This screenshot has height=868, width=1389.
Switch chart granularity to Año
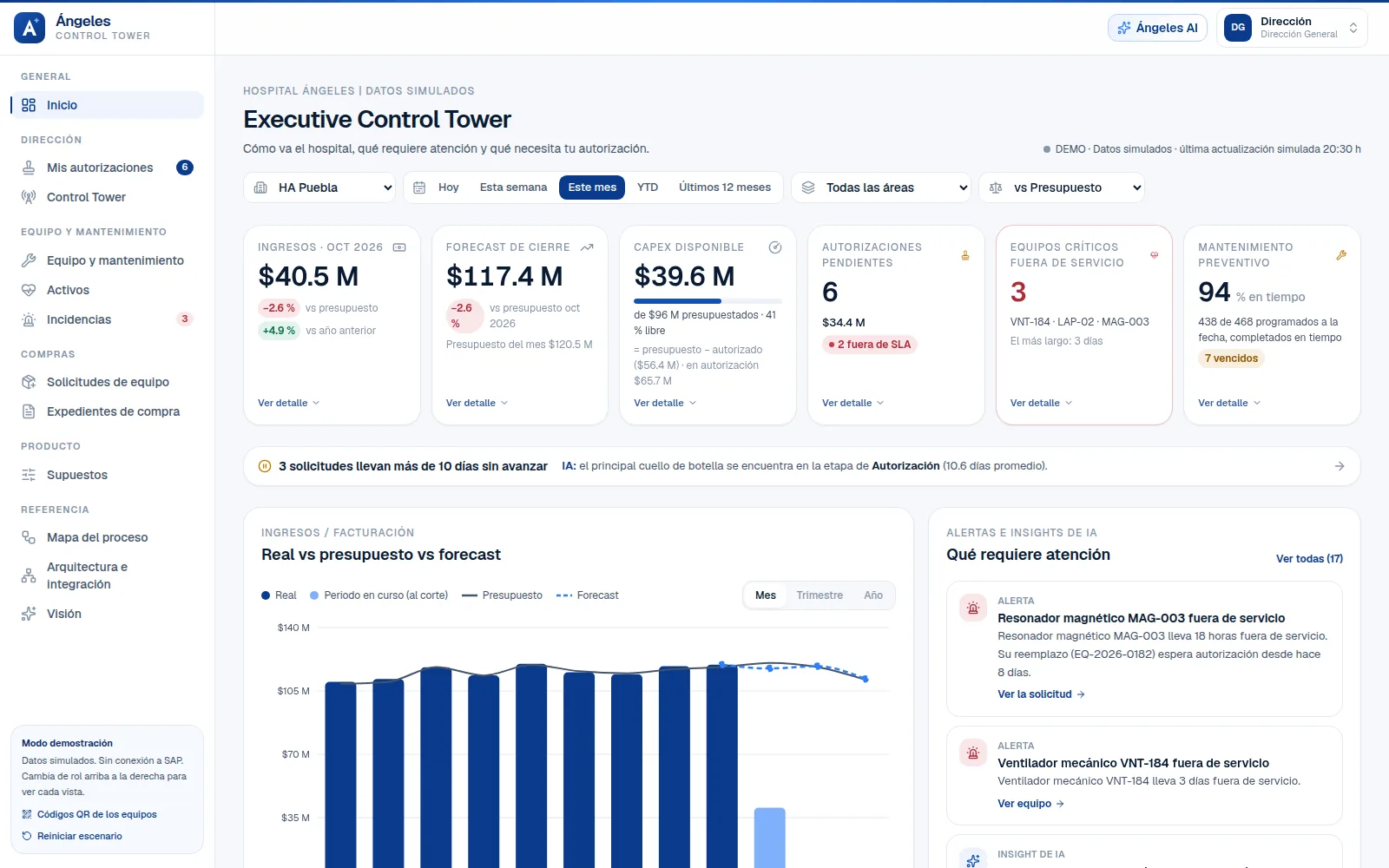(x=873, y=595)
